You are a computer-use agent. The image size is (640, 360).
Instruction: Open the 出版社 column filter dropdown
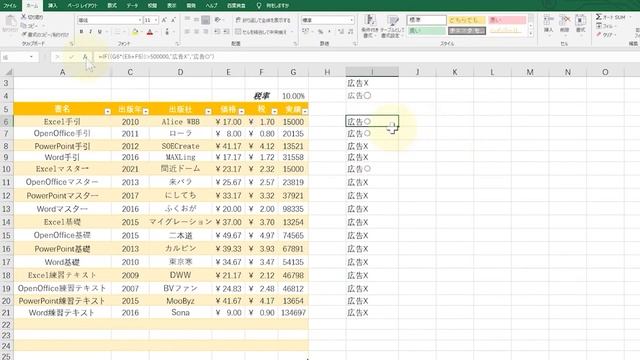[x=208, y=111]
